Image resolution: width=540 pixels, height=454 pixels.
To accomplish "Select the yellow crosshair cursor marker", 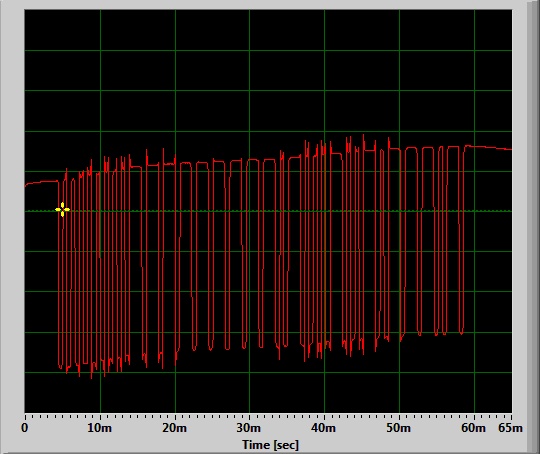I will click(x=62, y=209).
